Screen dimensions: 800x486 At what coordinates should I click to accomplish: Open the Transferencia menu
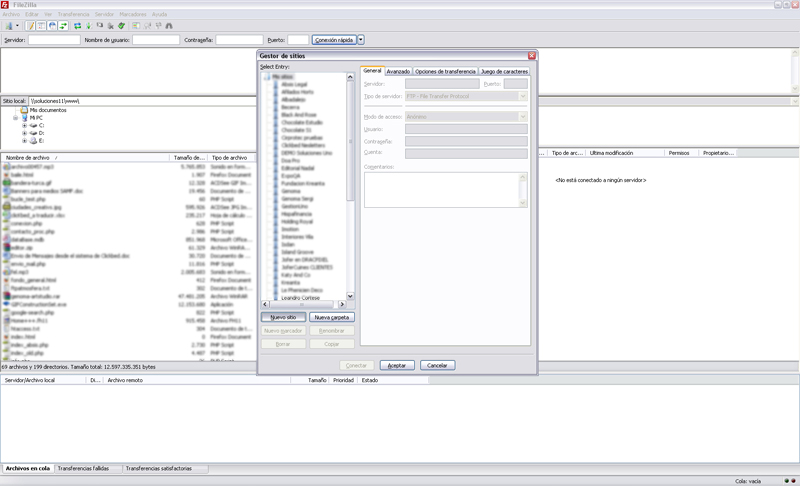click(73, 14)
